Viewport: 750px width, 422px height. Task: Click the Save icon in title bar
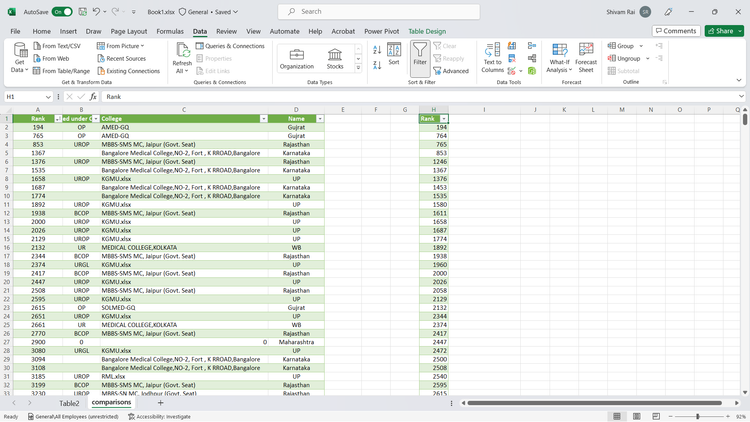[83, 11]
